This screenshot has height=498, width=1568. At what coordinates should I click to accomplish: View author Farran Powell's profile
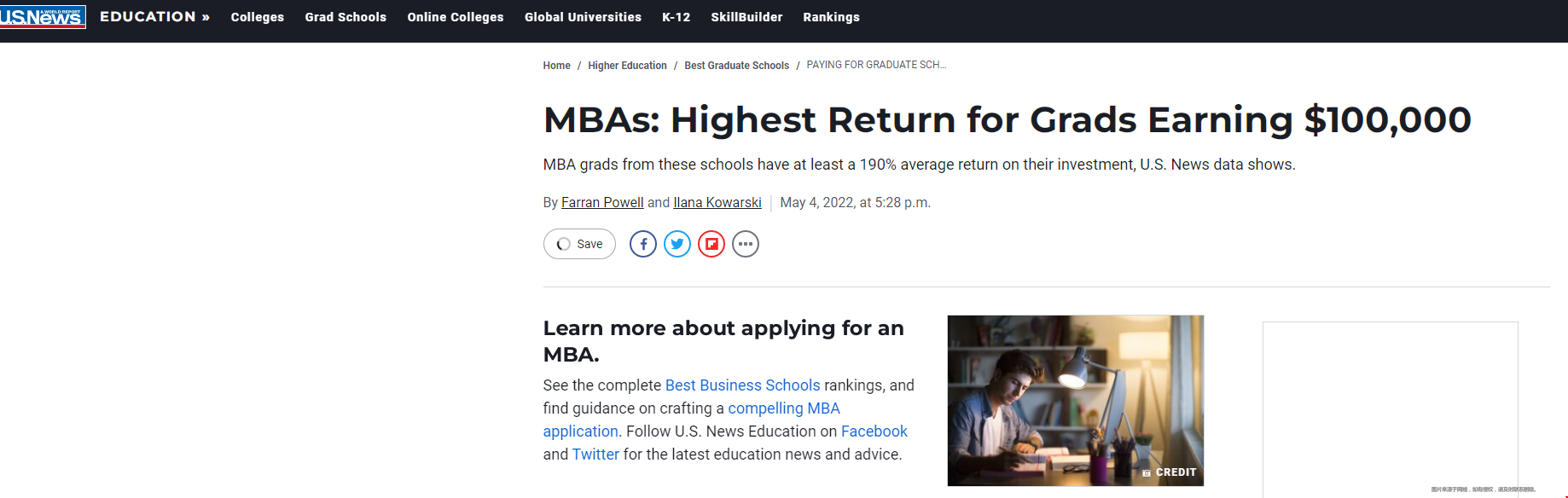602,203
